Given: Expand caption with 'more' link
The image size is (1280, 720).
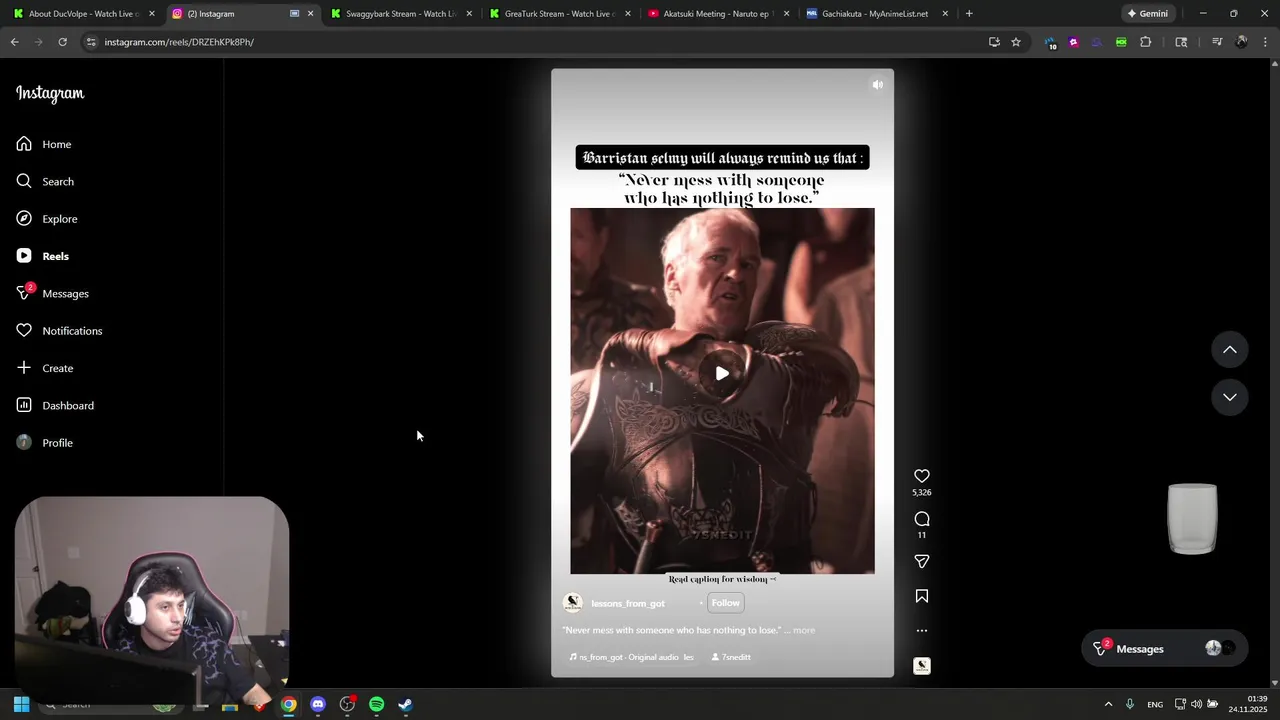Looking at the screenshot, I should tap(804, 630).
